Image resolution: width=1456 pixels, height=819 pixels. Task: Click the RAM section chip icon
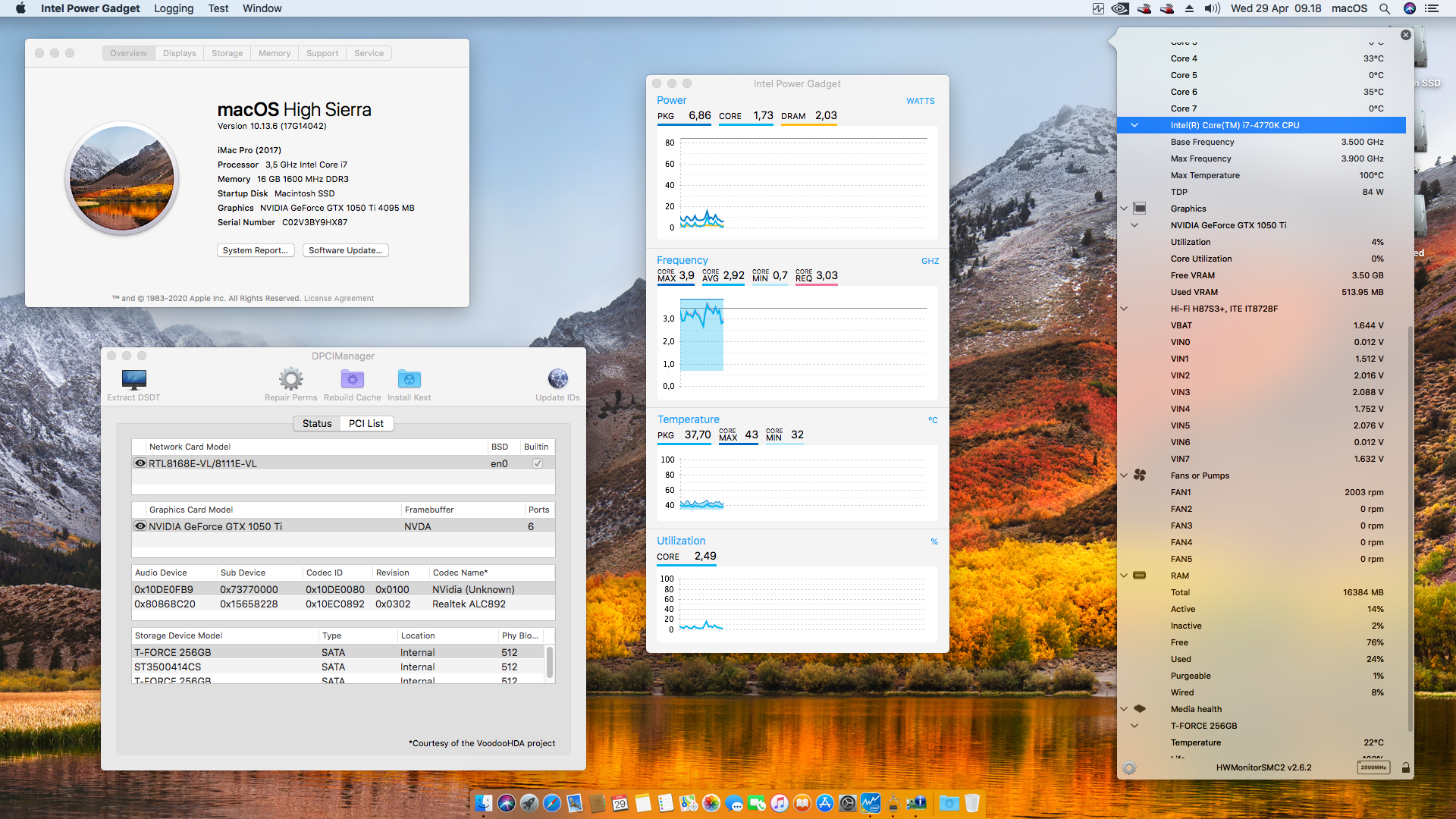click(1139, 576)
